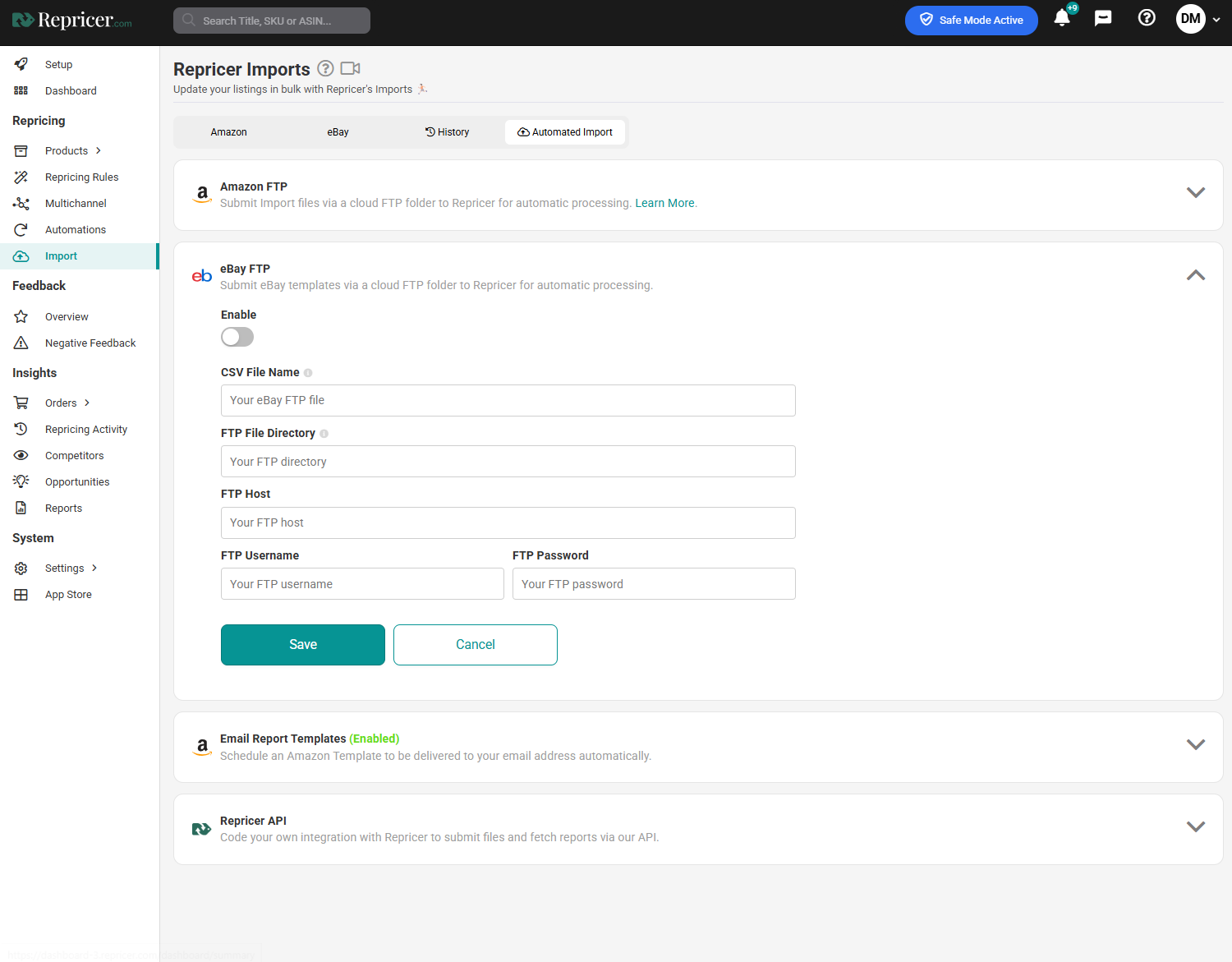Switch to the Amazon tab

pyautogui.click(x=228, y=132)
